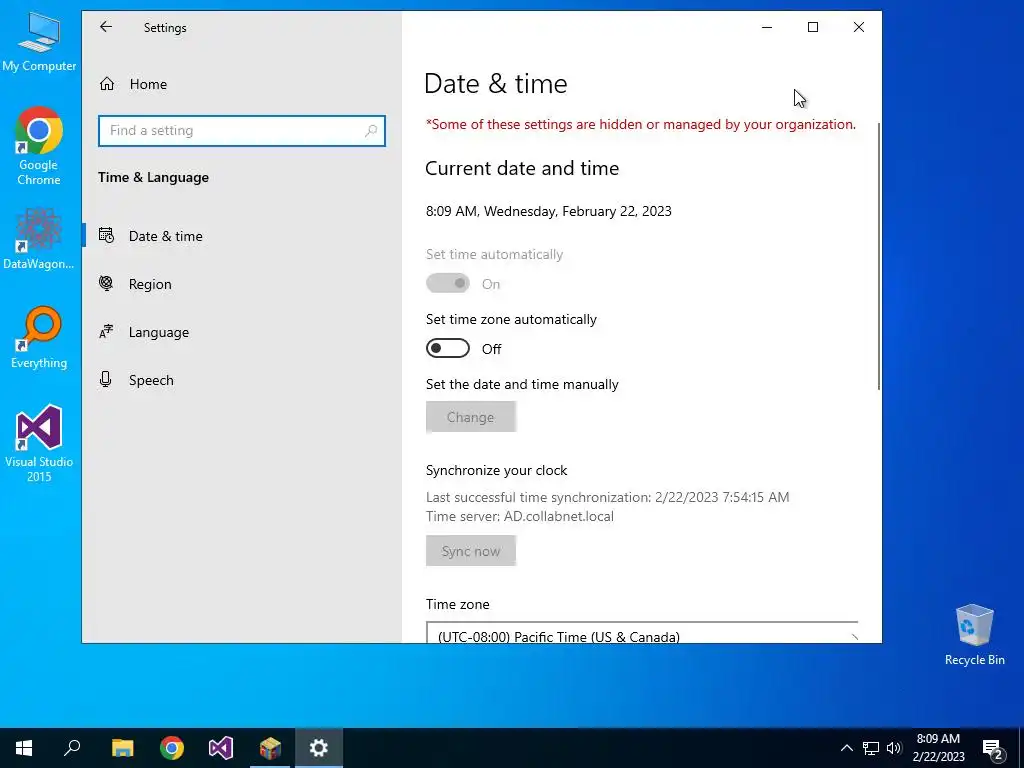Open the Windows Start menu
This screenshot has height=768, width=1024.
(24, 748)
